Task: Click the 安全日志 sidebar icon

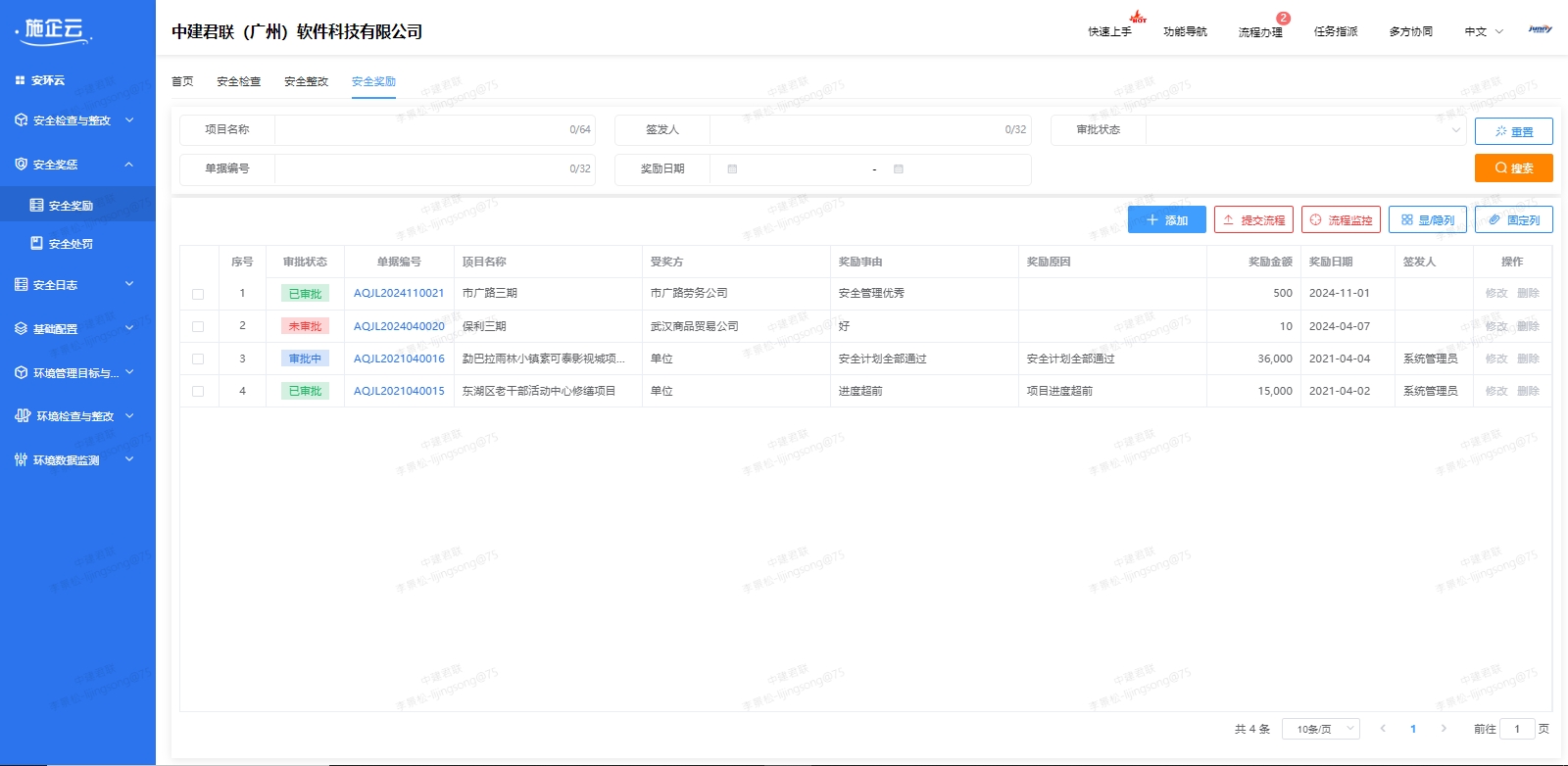Action: [x=22, y=284]
